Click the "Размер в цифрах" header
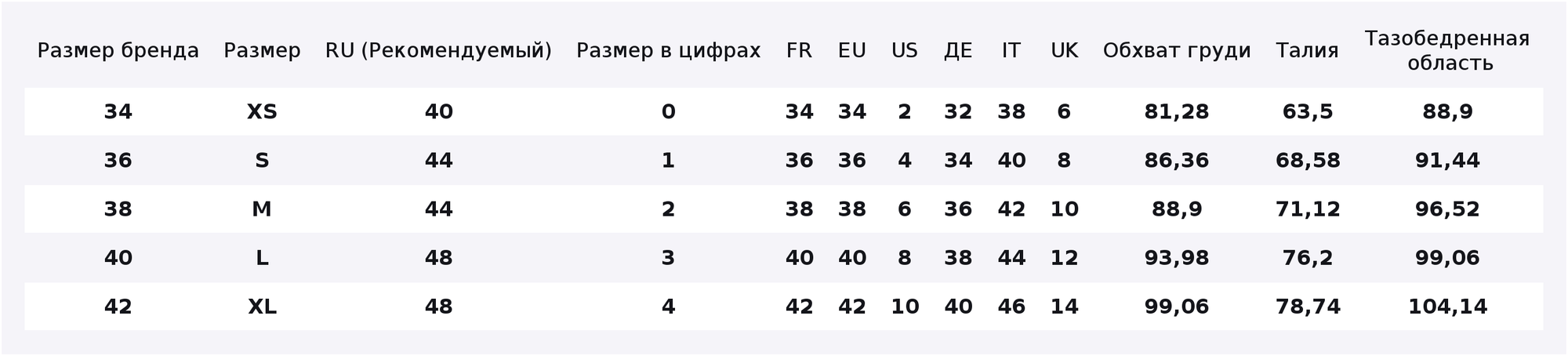Screen dimensions: 1568x356 point(668,51)
